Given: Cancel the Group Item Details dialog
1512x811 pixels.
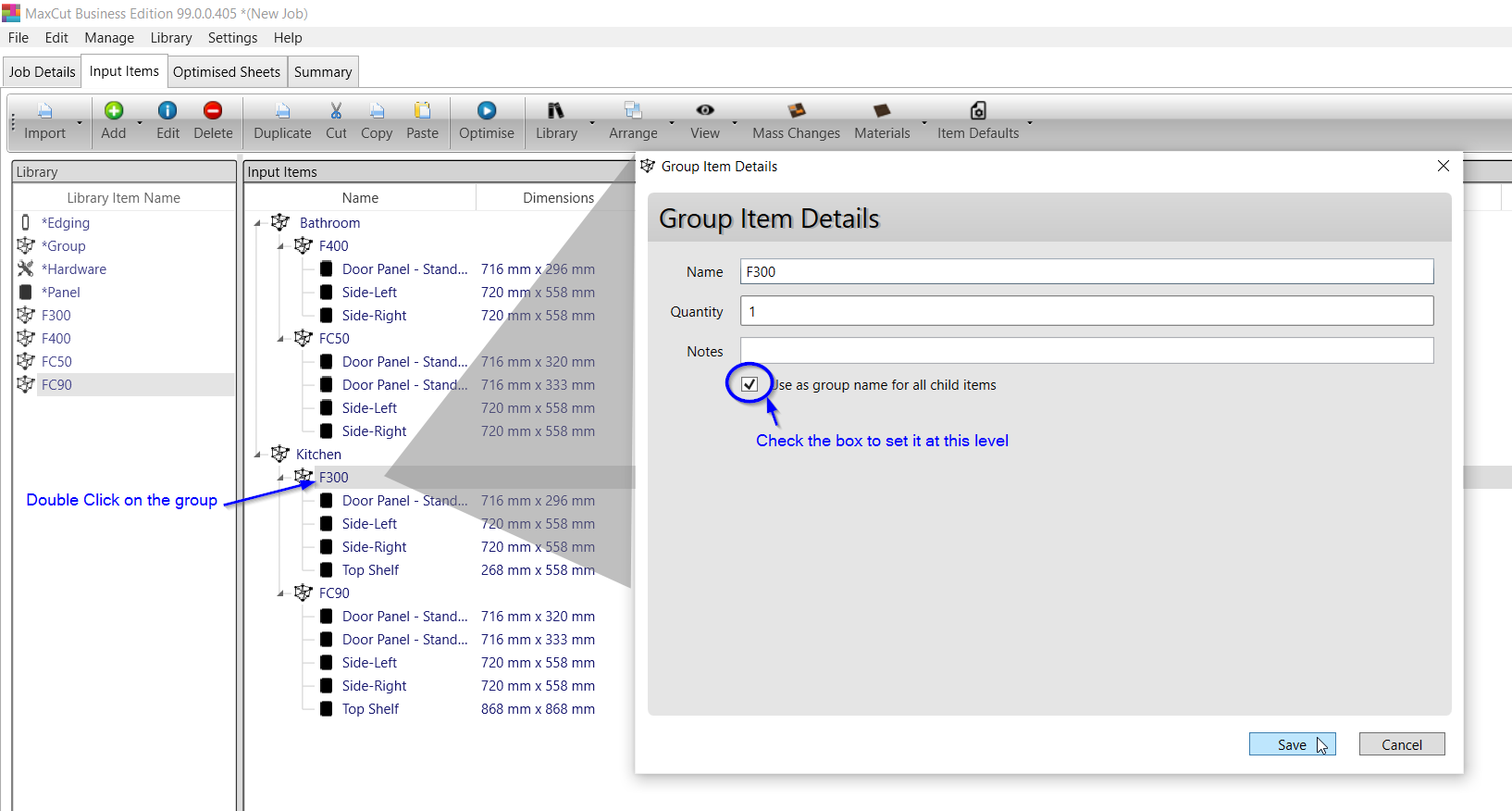Looking at the screenshot, I should pyautogui.click(x=1402, y=744).
